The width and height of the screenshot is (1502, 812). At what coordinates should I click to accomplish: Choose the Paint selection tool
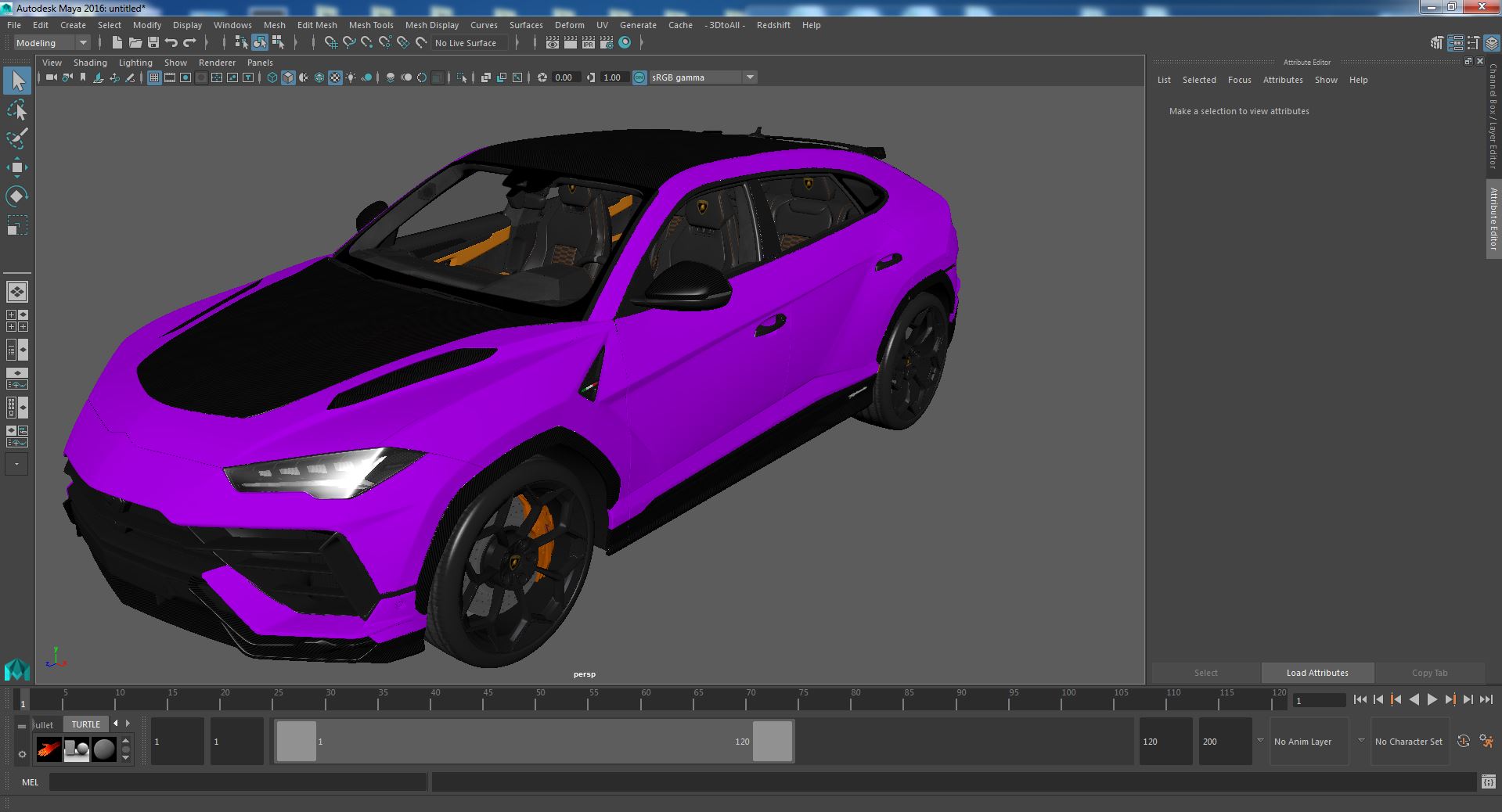tap(17, 138)
